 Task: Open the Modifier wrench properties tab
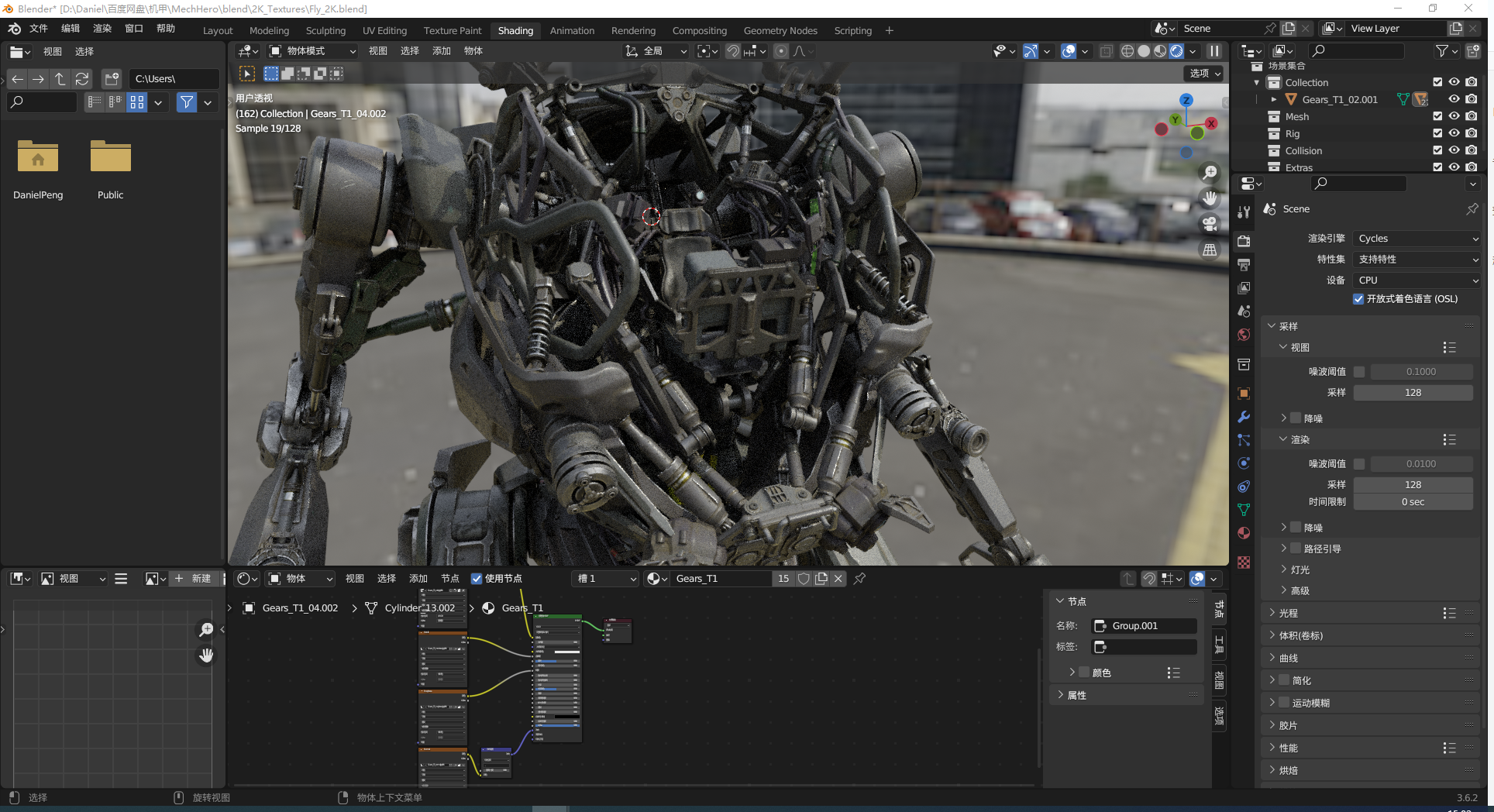pyautogui.click(x=1244, y=417)
